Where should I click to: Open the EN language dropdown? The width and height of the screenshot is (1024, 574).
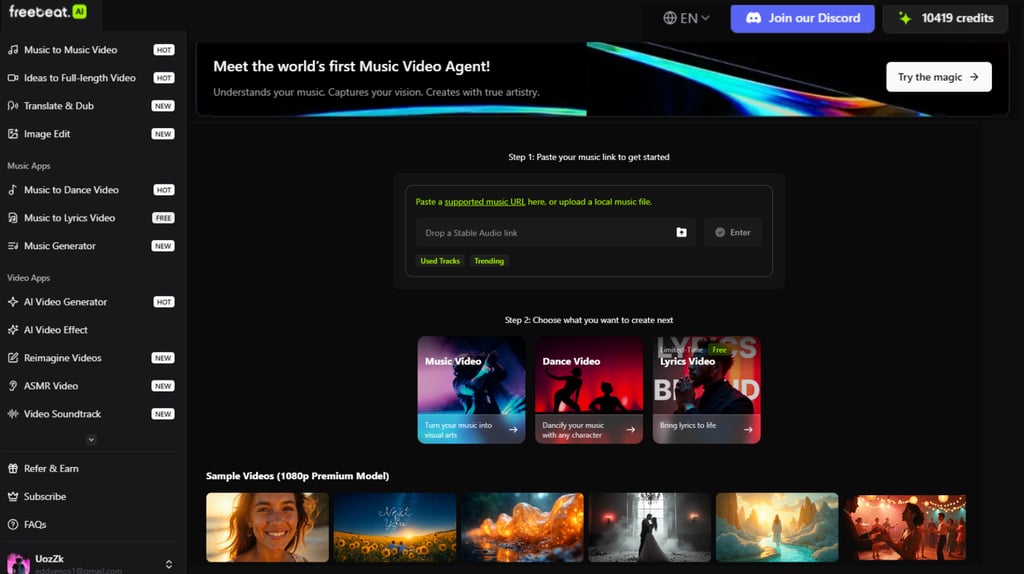point(686,18)
